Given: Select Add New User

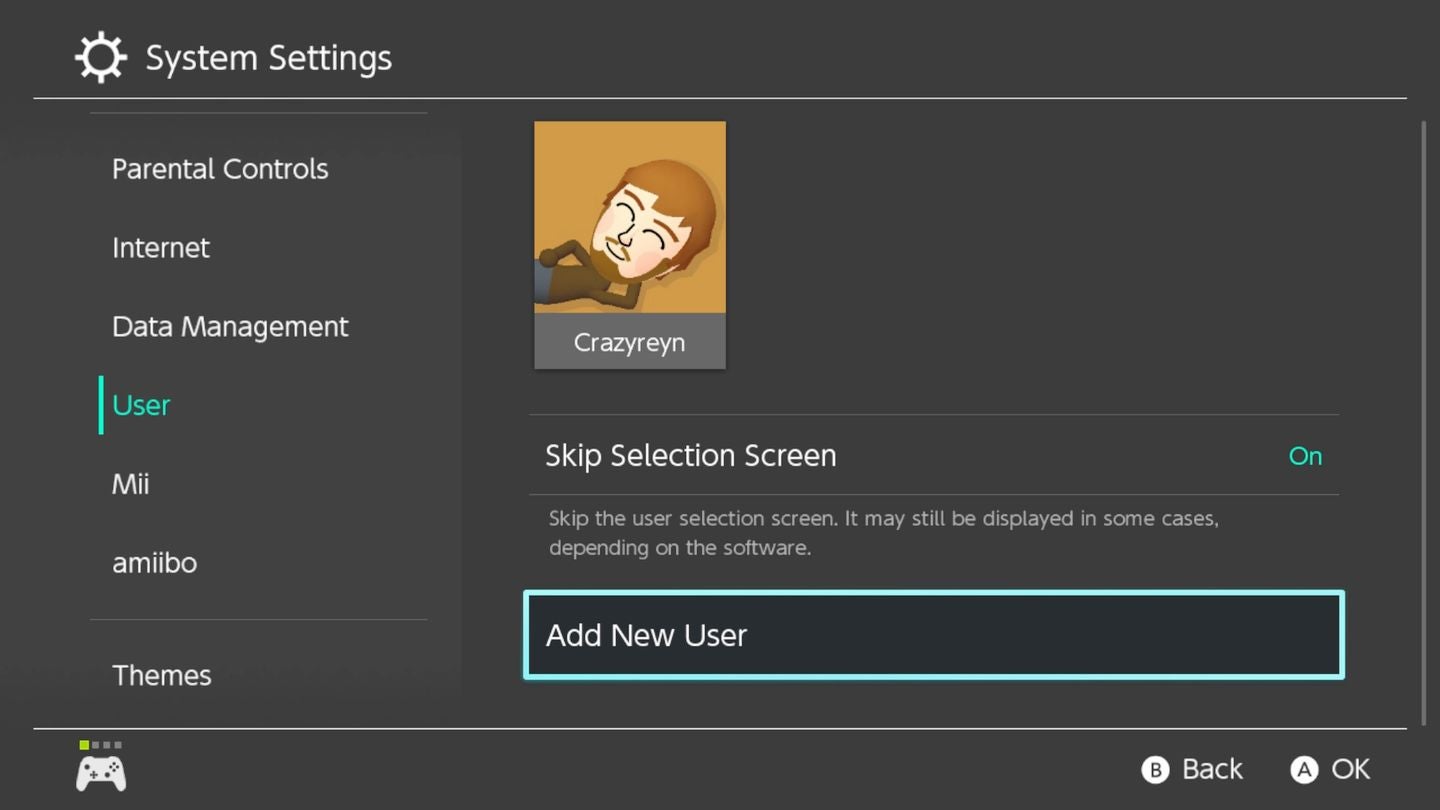Looking at the screenshot, I should (x=933, y=635).
